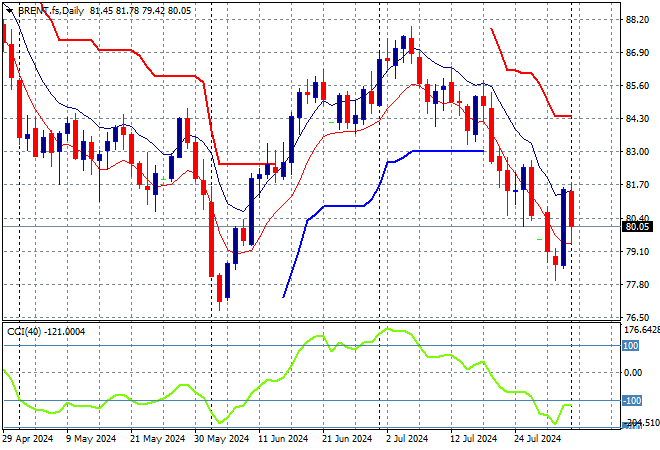Click the 176.6428 CCI scale value
This screenshot has height=450, width=660.
tap(641, 329)
